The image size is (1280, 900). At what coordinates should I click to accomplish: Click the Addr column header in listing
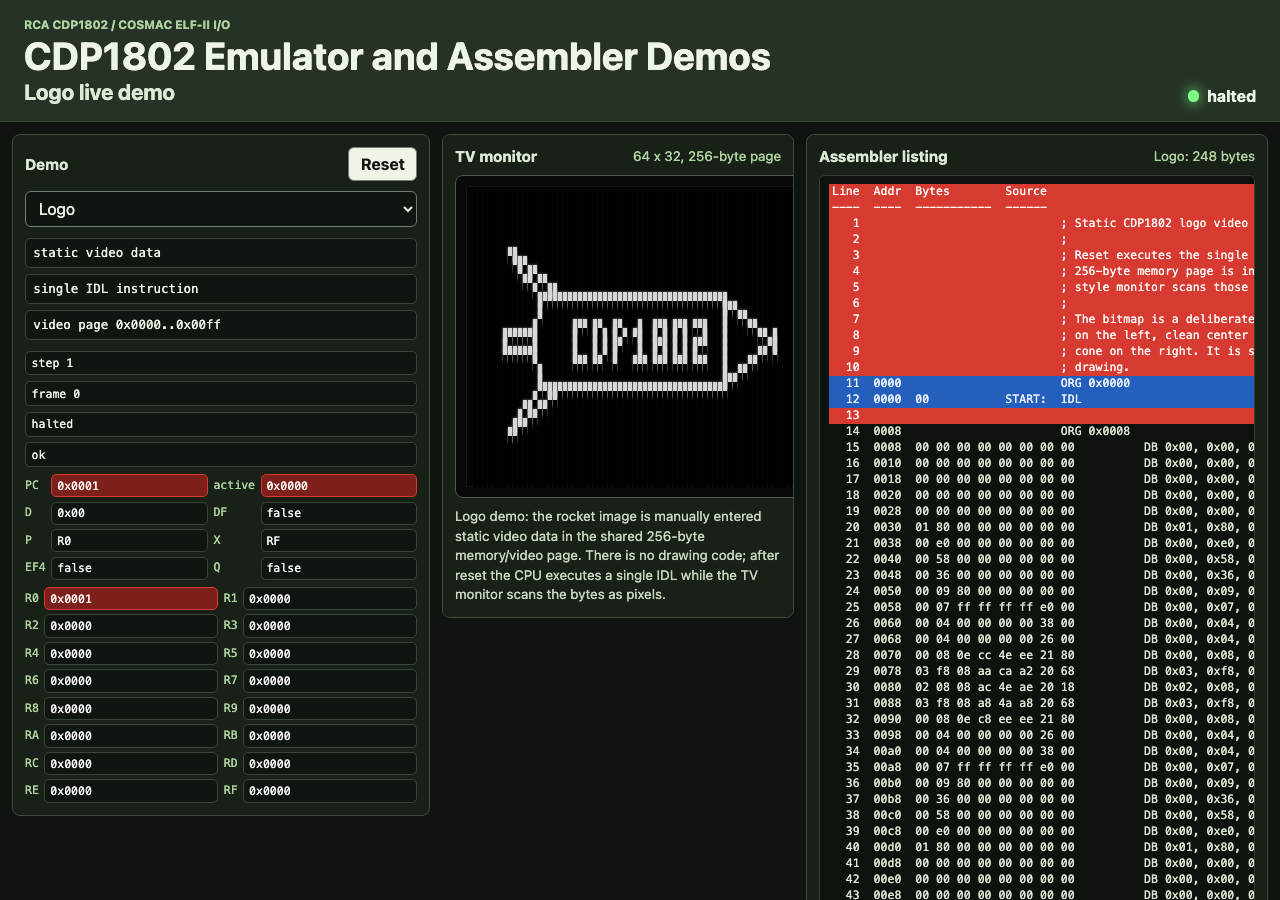pyautogui.click(x=887, y=191)
